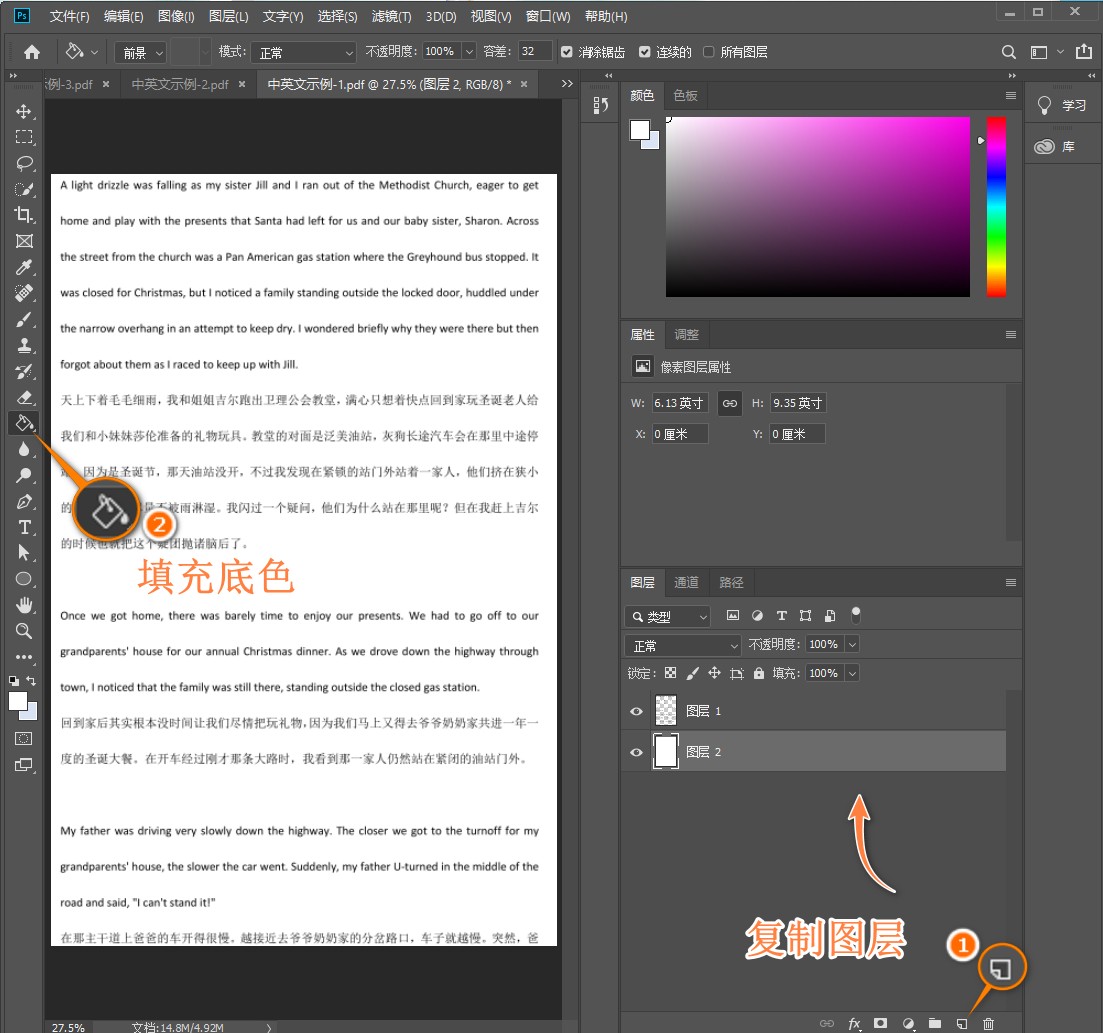Image resolution: width=1103 pixels, height=1033 pixels.
Task: Select the Lasso tool
Action: click(x=25, y=163)
